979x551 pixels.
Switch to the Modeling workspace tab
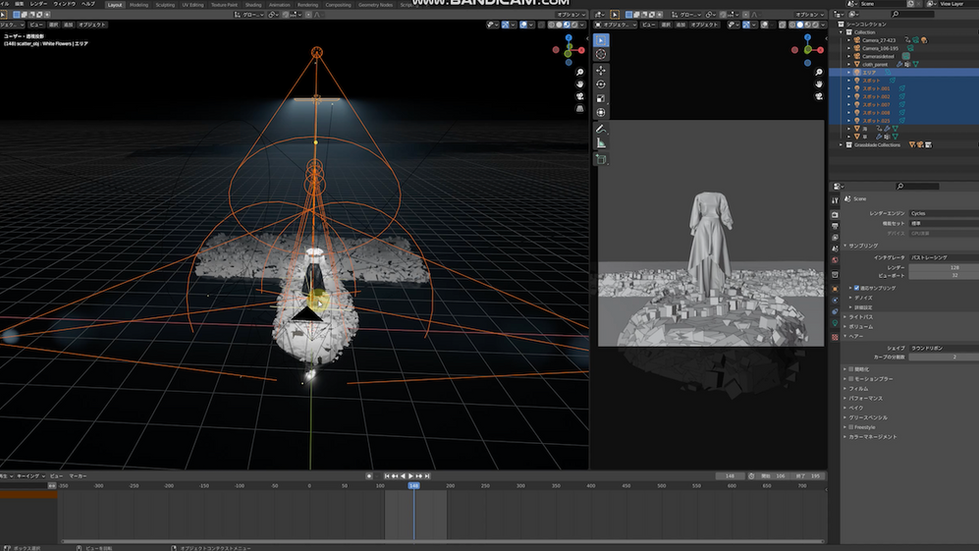(138, 4)
